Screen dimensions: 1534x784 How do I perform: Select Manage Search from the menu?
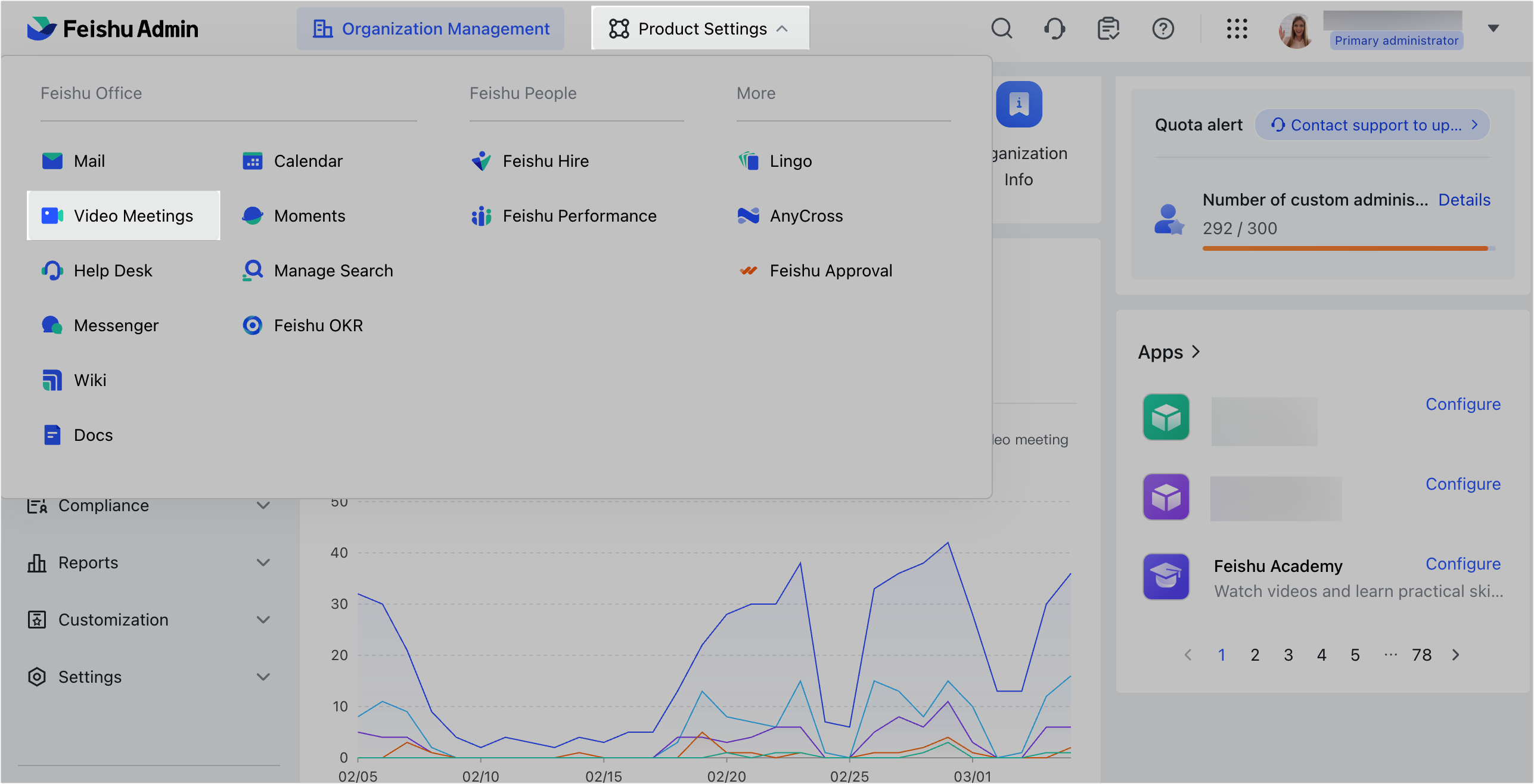(333, 270)
